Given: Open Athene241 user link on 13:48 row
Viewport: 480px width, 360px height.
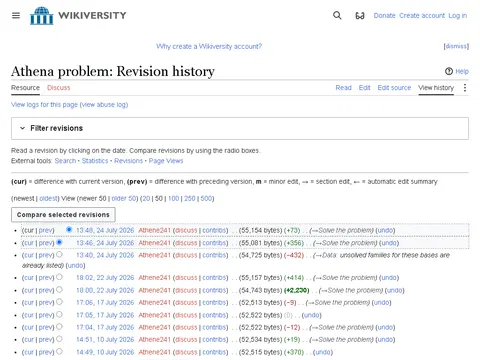Looking at the screenshot, I should pyautogui.click(x=154, y=230).
